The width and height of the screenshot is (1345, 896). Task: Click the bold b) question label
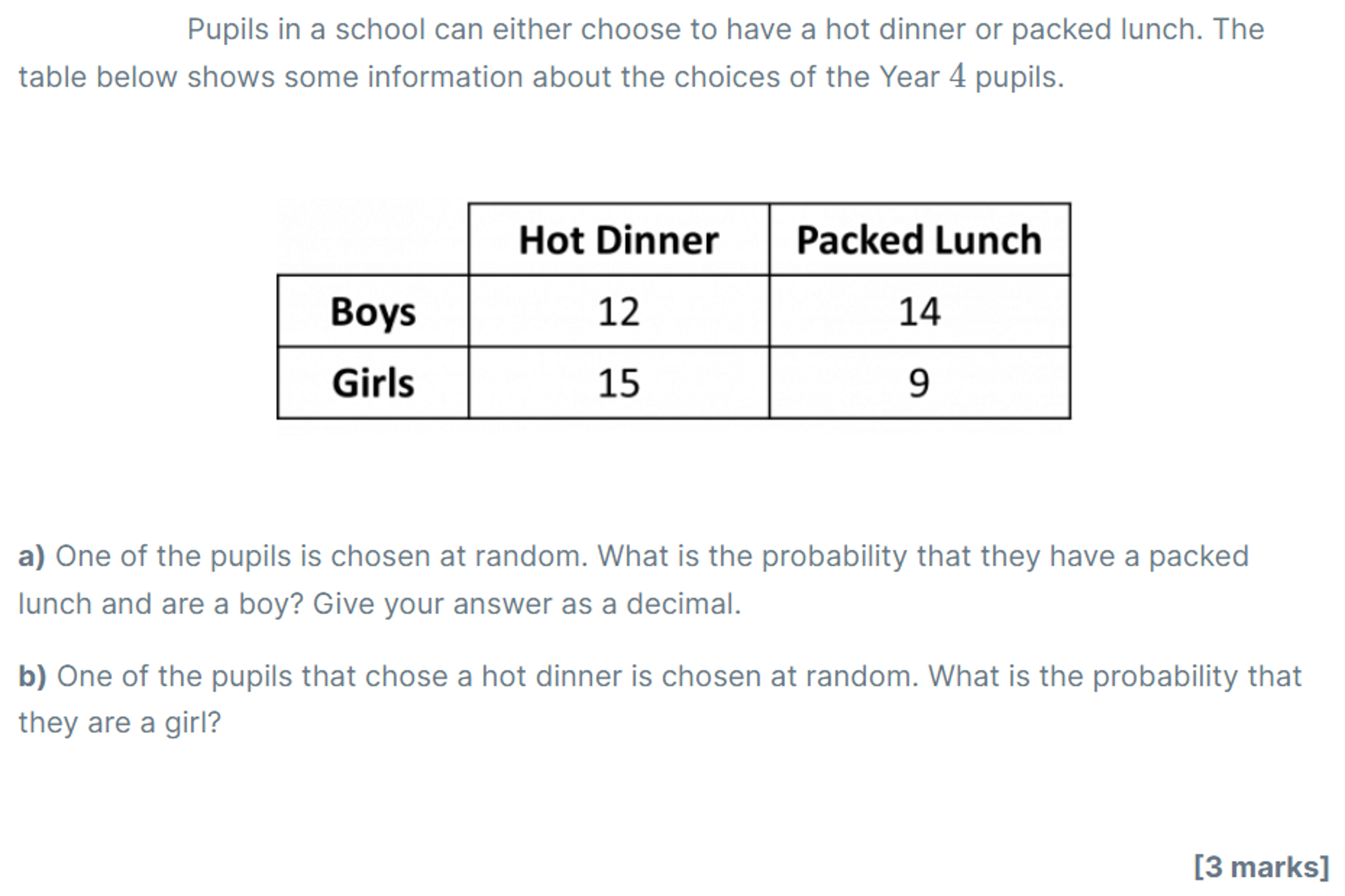point(32,676)
